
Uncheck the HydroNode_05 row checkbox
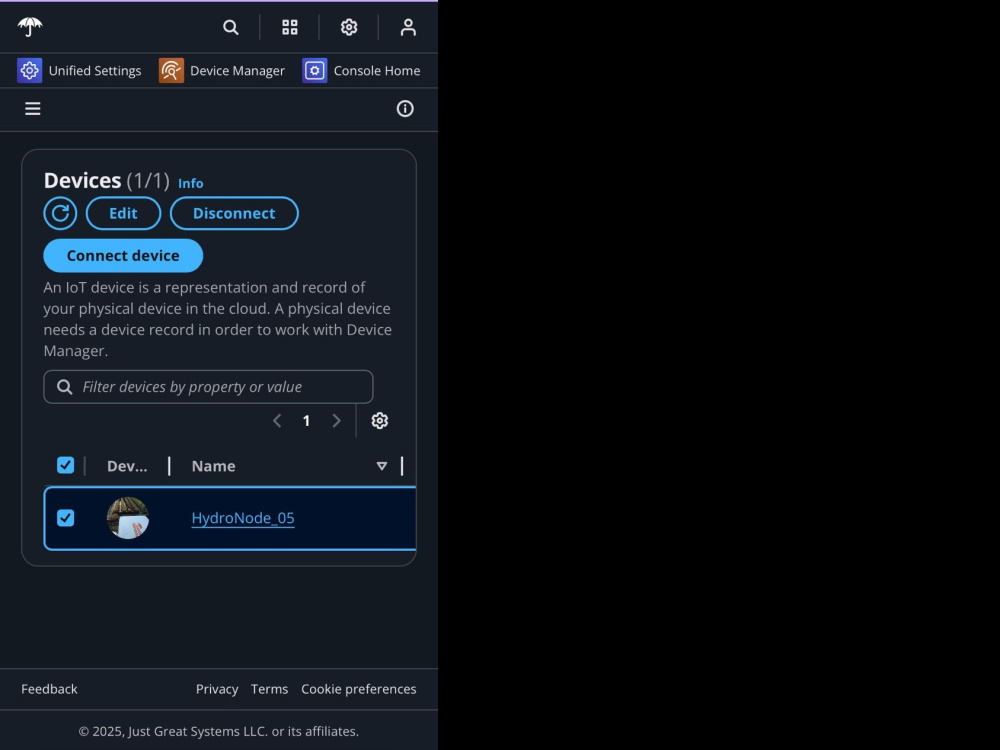point(66,518)
